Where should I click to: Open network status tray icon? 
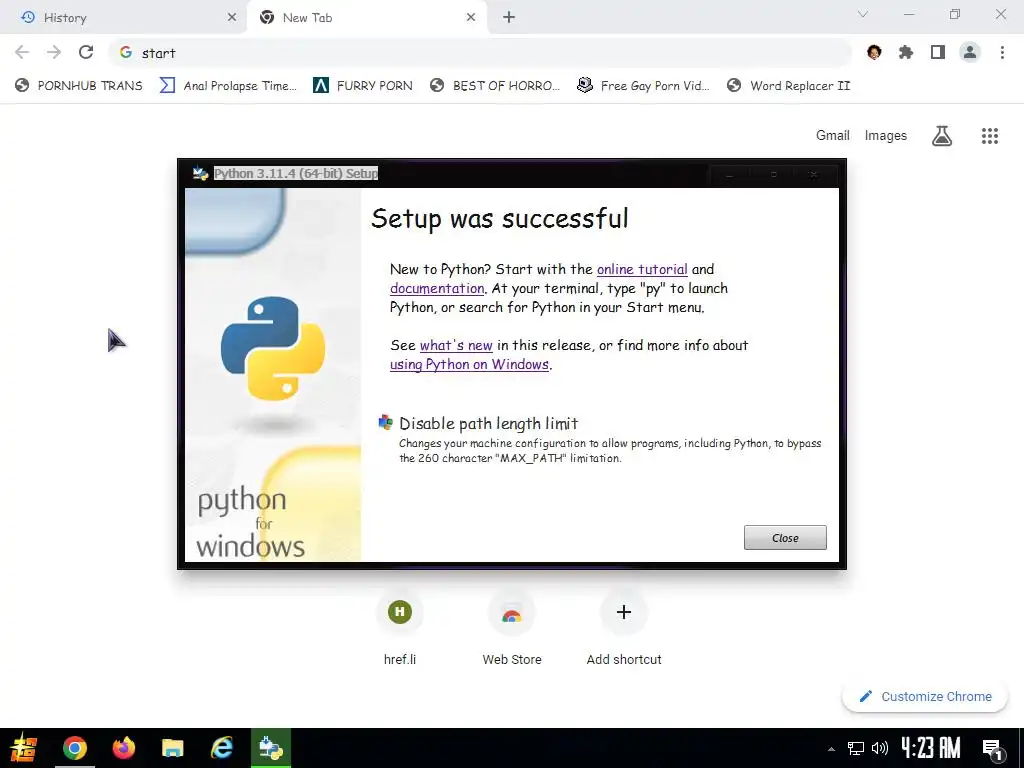pos(856,748)
